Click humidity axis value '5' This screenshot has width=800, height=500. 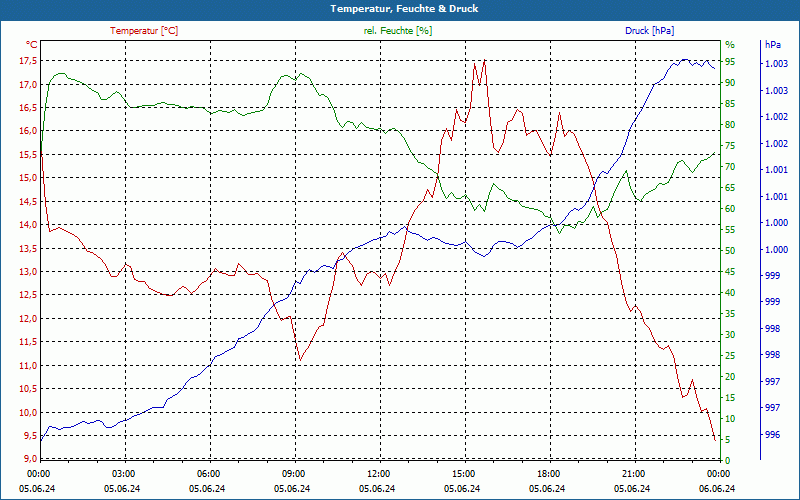pos(728,440)
